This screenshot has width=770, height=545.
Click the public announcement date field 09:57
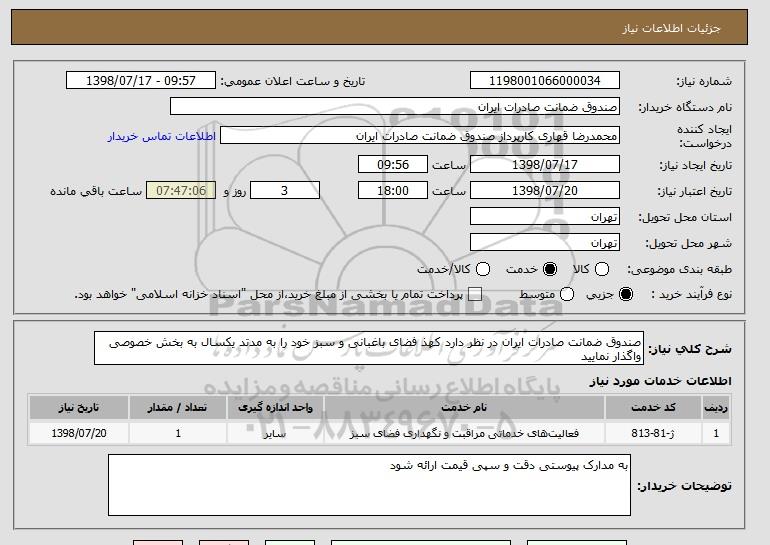click(141, 81)
